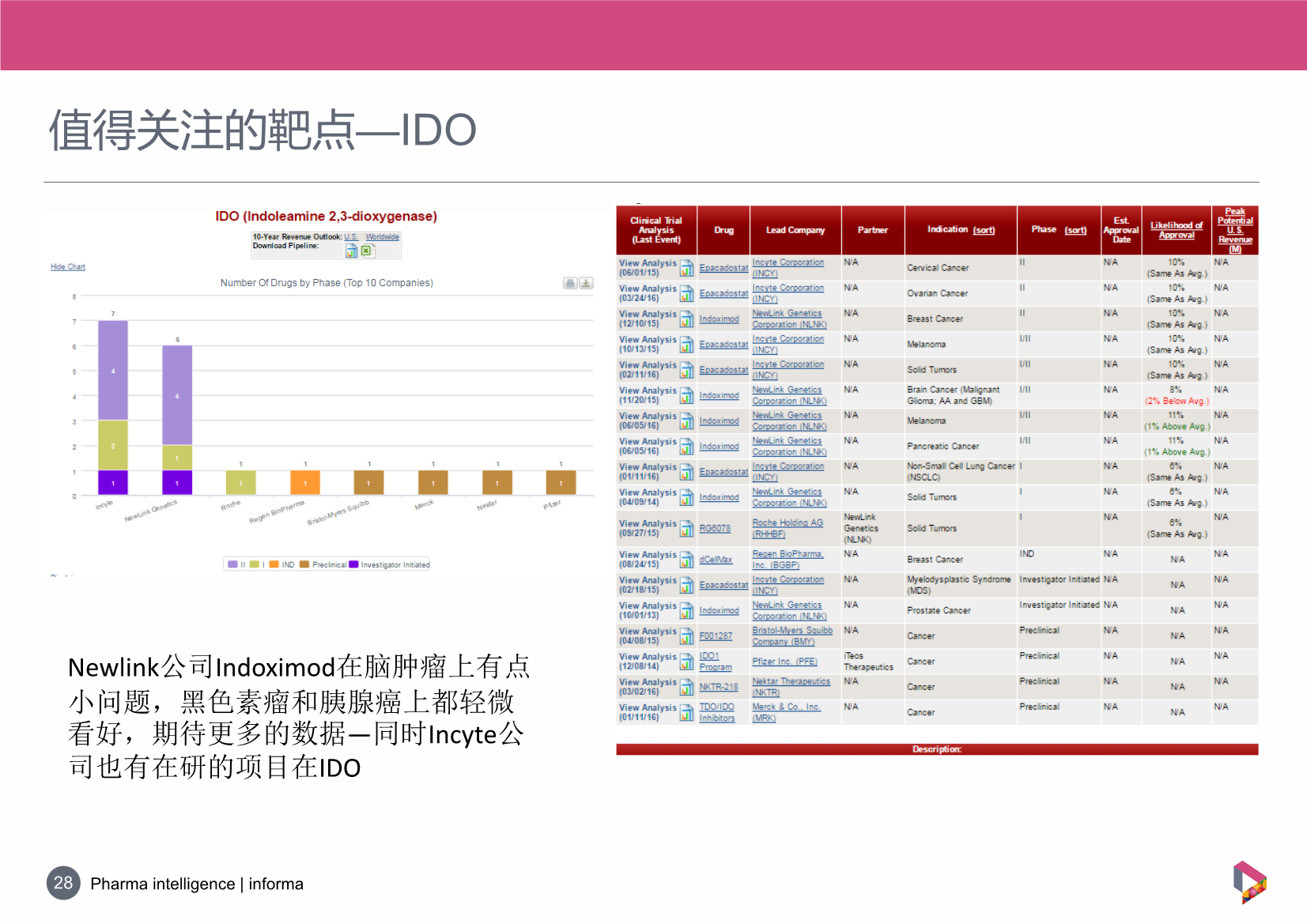1307x924 pixels.
Task: Open analysis icon for 09/27/15 RG6078 row
Action: [x=686, y=529]
